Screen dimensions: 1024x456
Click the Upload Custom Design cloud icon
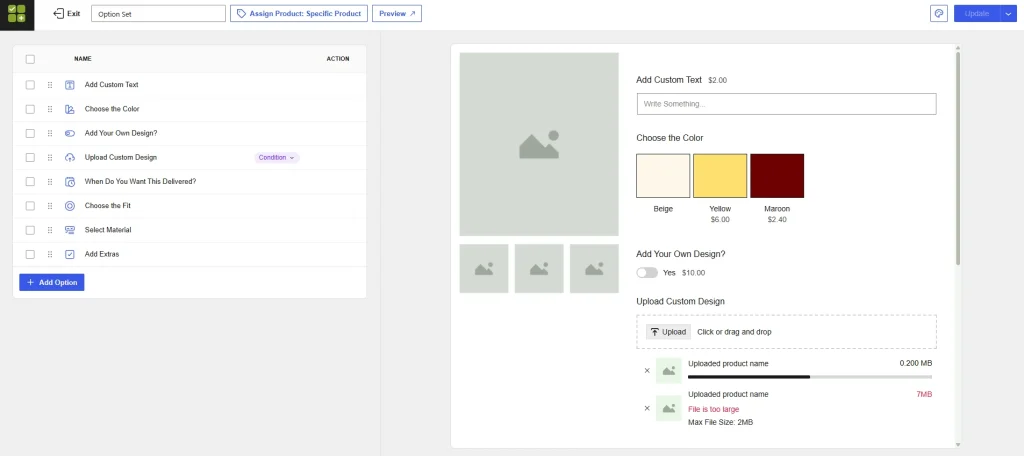click(70, 157)
